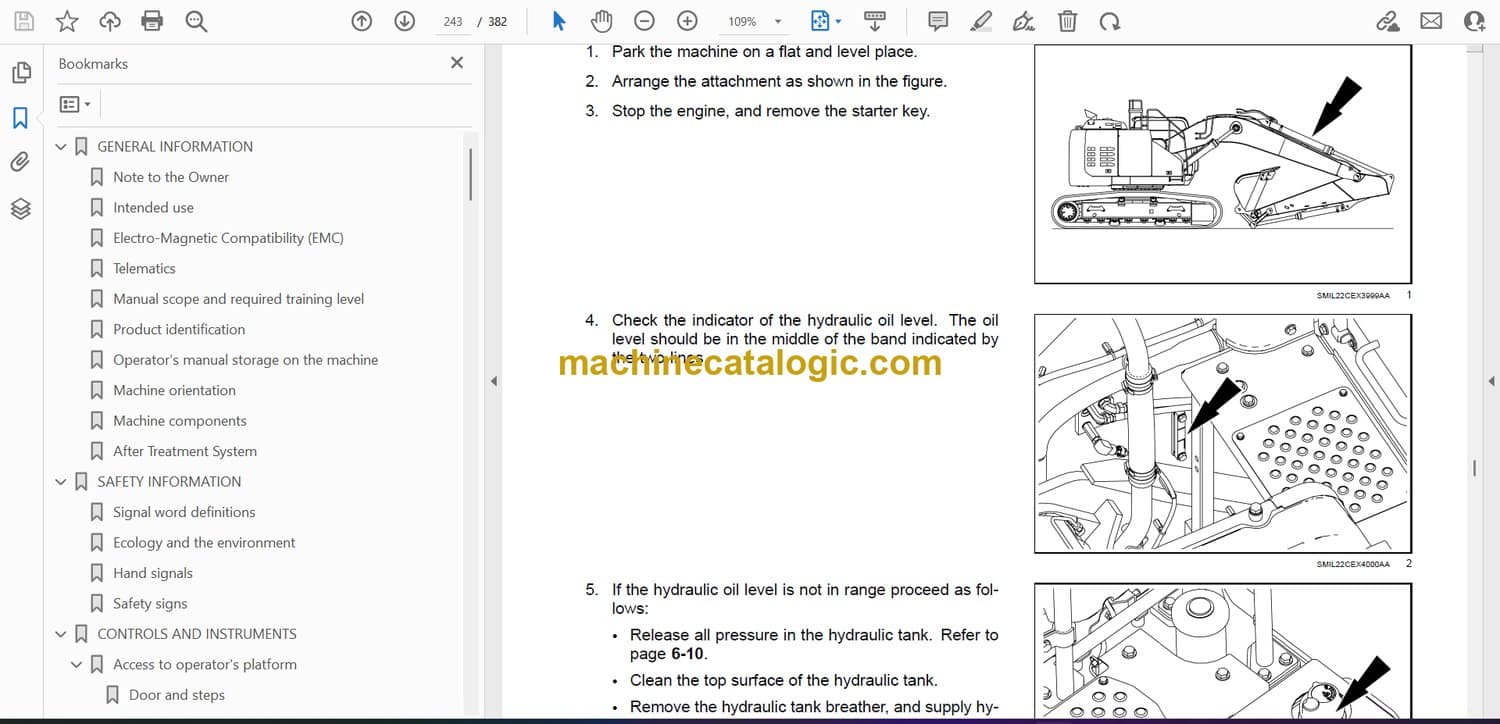Toggle the Bookmarks panel icon

21,118
